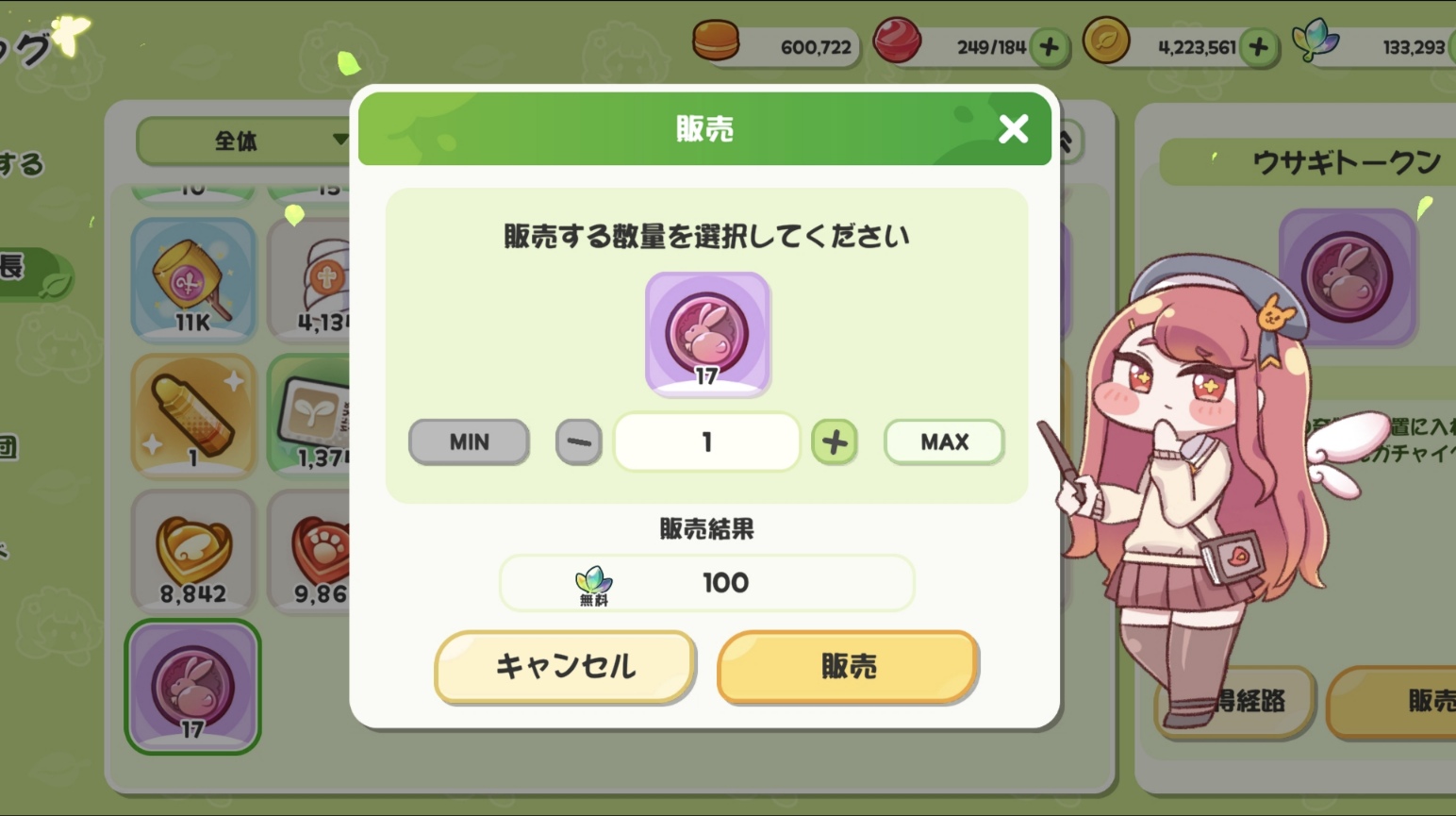Select the rabbit token item showing 17

[x=192, y=686]
